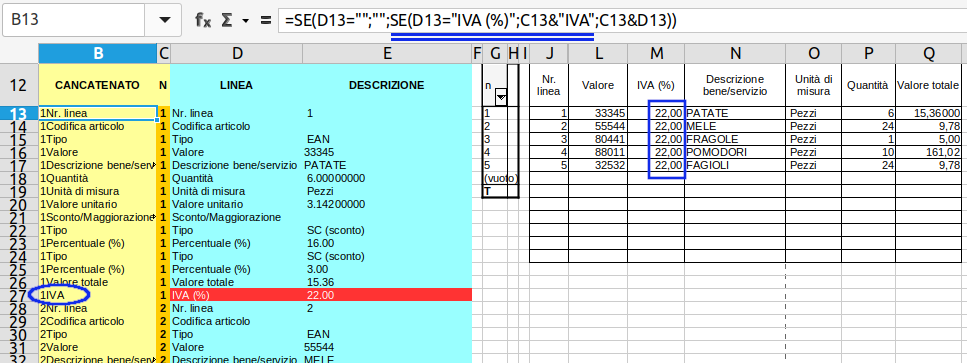Select the MELE cell in column N

click(x=735, y=126)
